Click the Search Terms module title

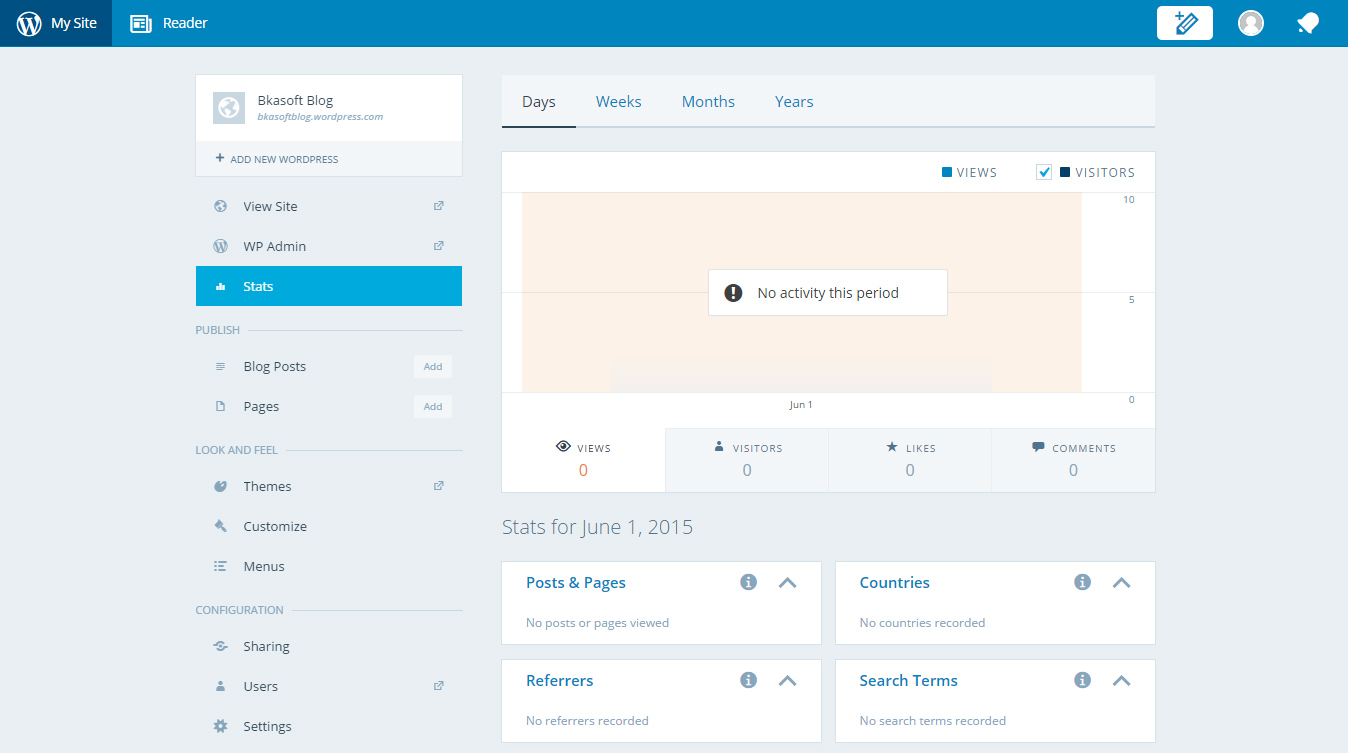click(x=908, y=680)
